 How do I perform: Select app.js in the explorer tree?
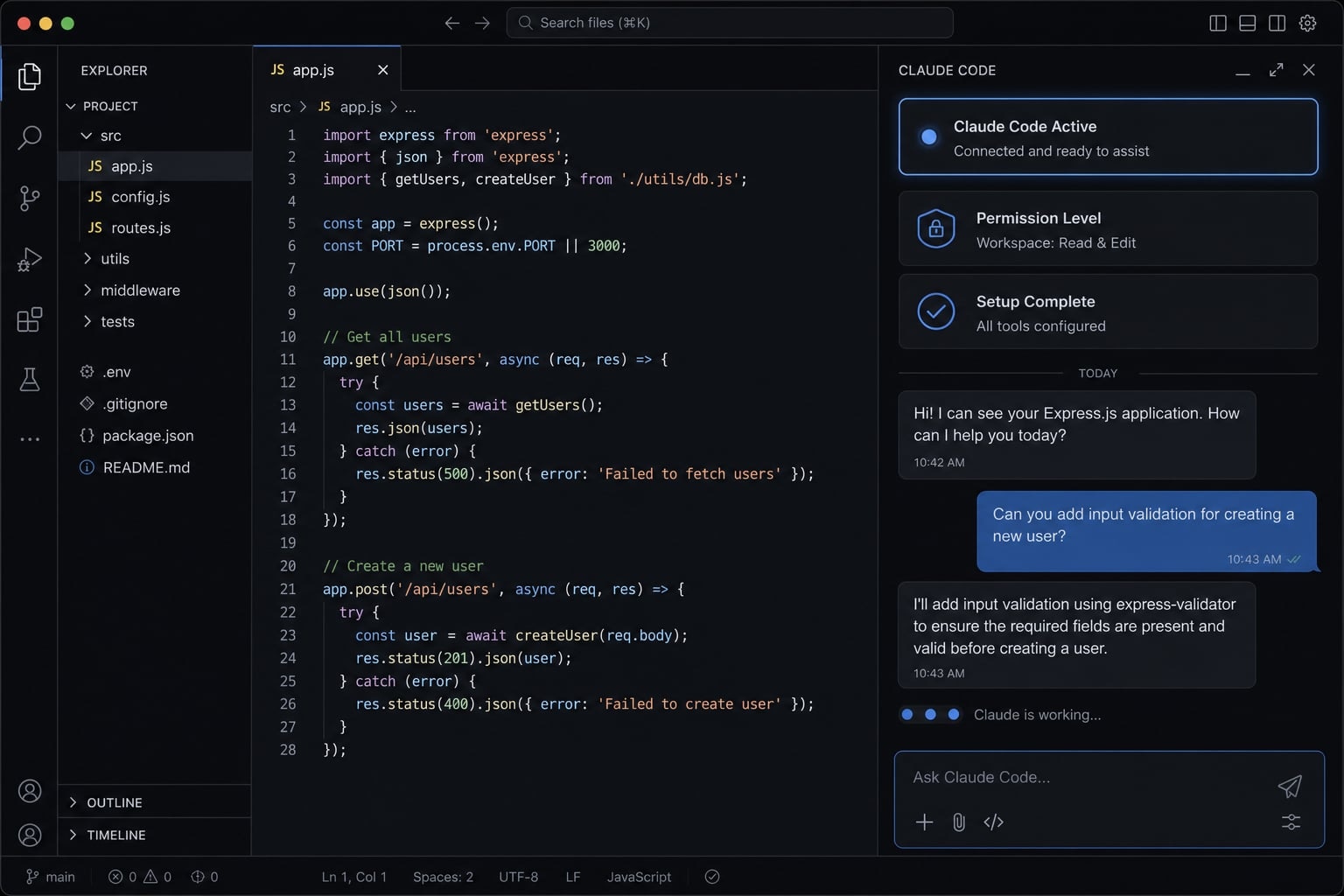point(154,166)
